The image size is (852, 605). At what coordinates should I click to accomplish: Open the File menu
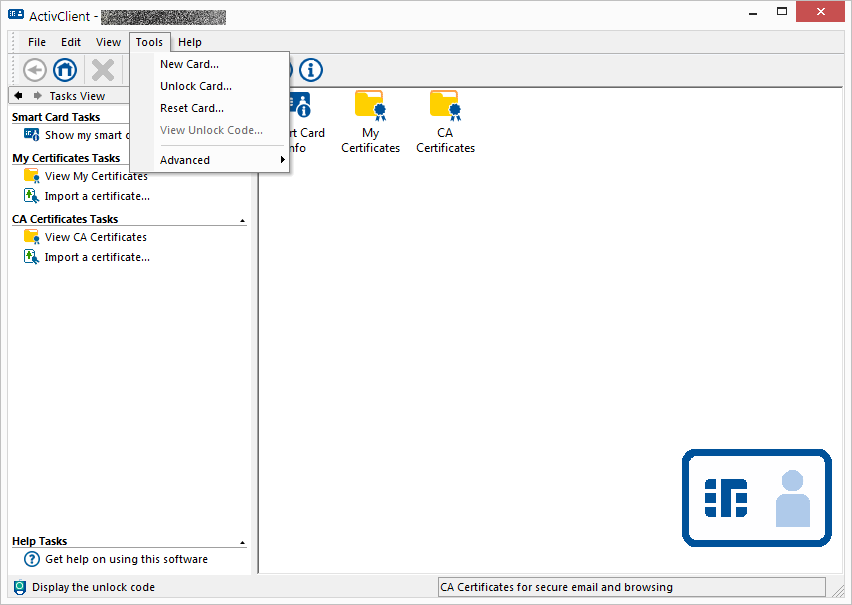click(37, 42)
